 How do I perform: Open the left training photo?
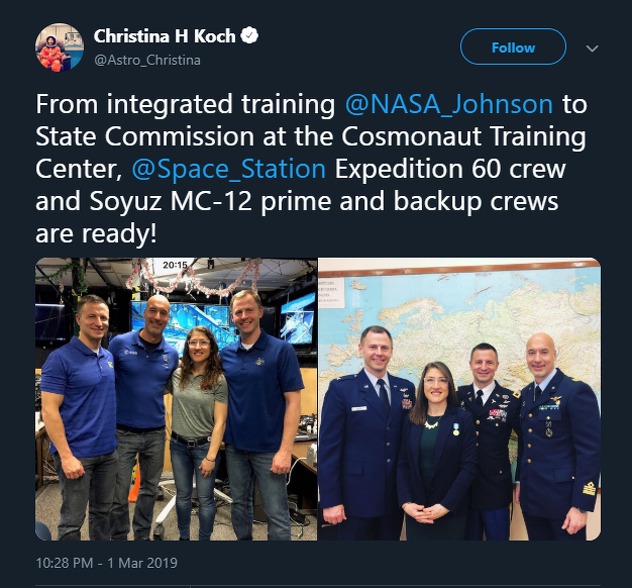coord(175,399)
